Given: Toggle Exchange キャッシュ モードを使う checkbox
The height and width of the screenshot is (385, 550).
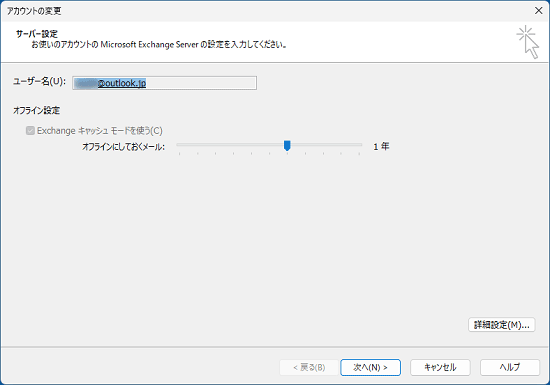Looking at the screenshot, I should pos(30,131).
